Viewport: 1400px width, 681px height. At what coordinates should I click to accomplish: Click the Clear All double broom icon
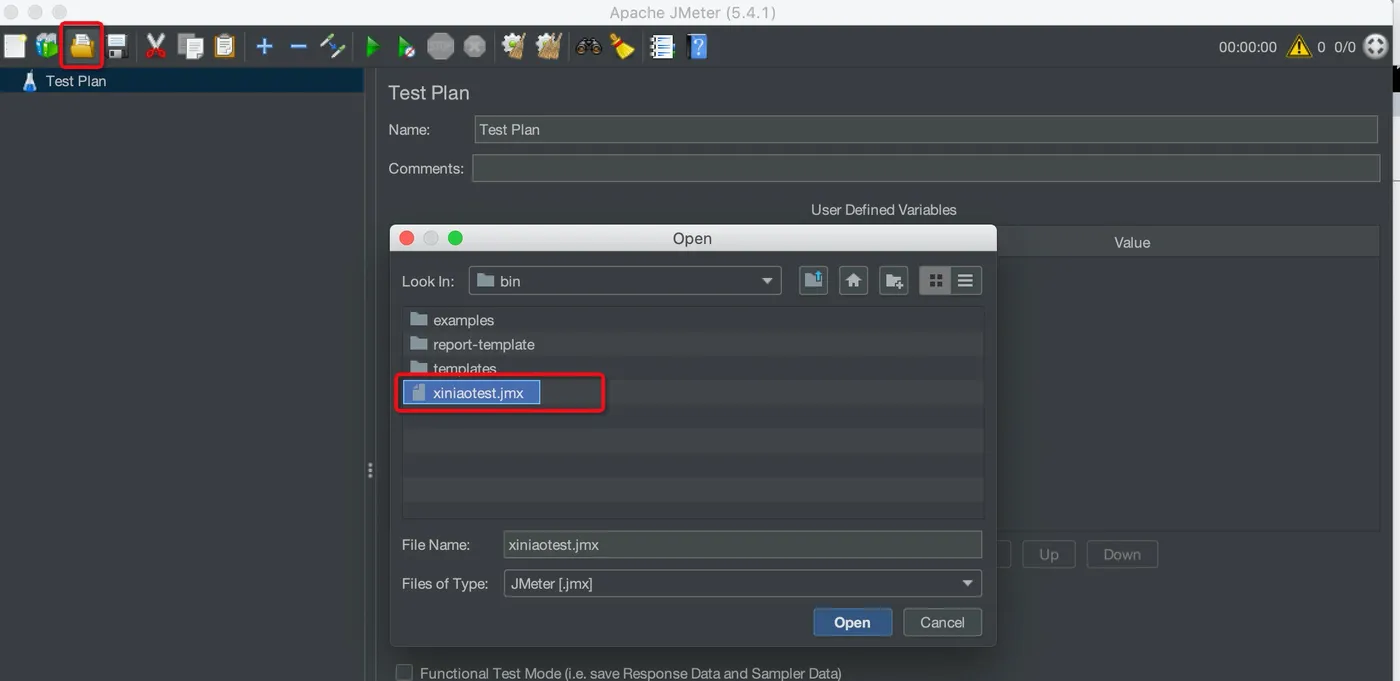coord(548,46)
